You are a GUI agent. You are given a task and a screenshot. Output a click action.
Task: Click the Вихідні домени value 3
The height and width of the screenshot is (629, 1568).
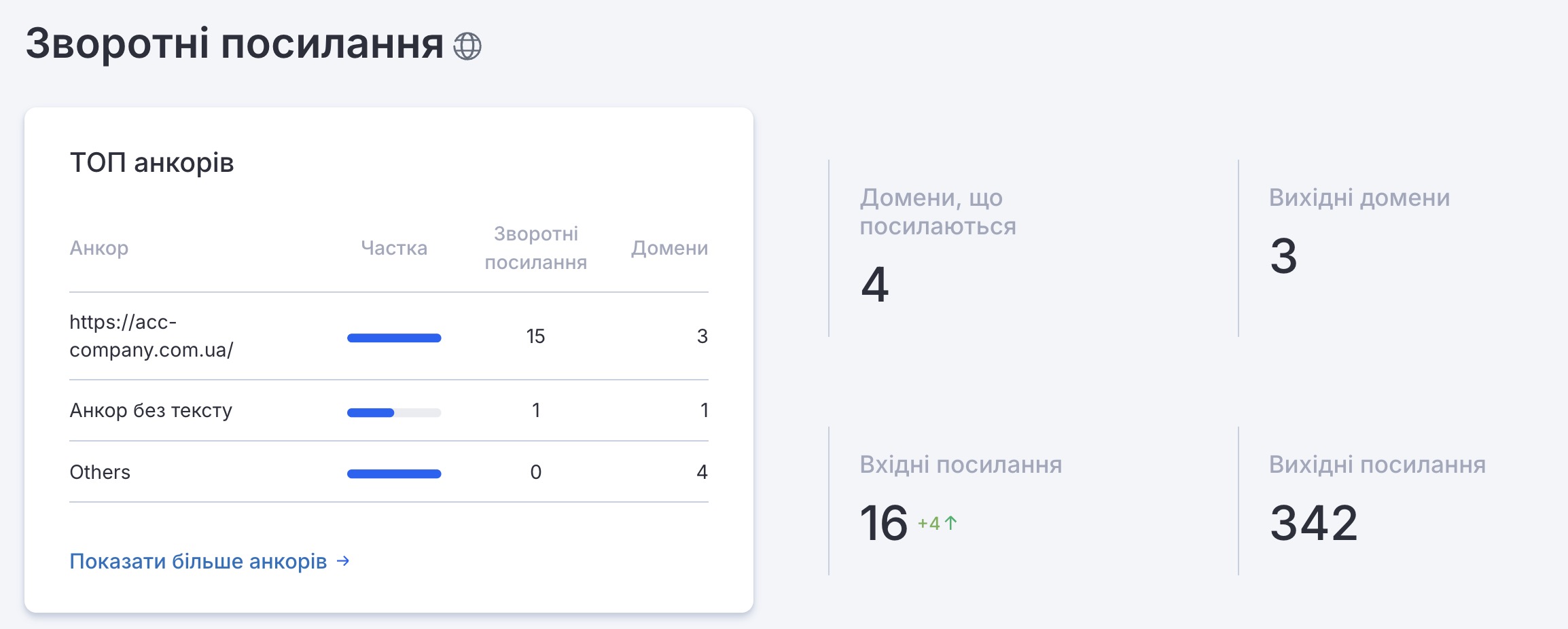[x=1283, y=256]
